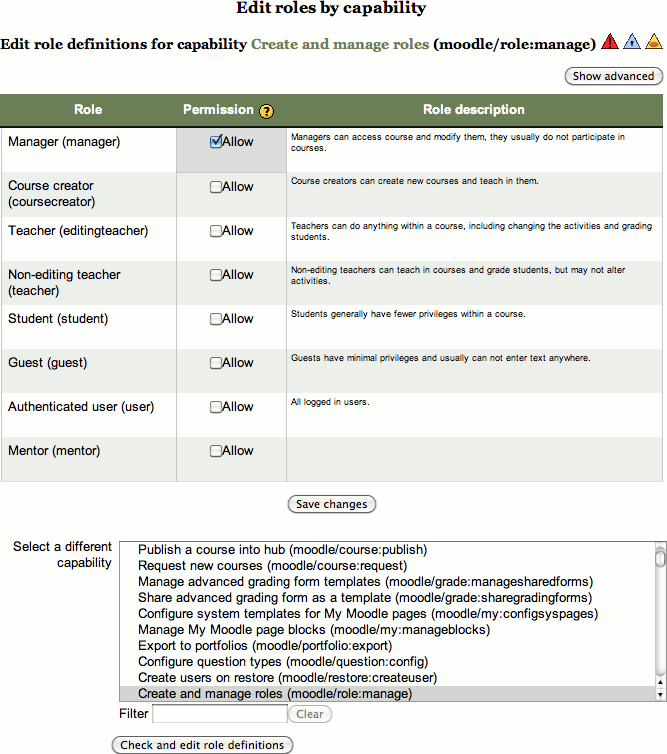This screenshot has height=754, width=667.
Task: Uncheck Allow for Manager role
Action: pyautogui.click(x=215, y=142)
